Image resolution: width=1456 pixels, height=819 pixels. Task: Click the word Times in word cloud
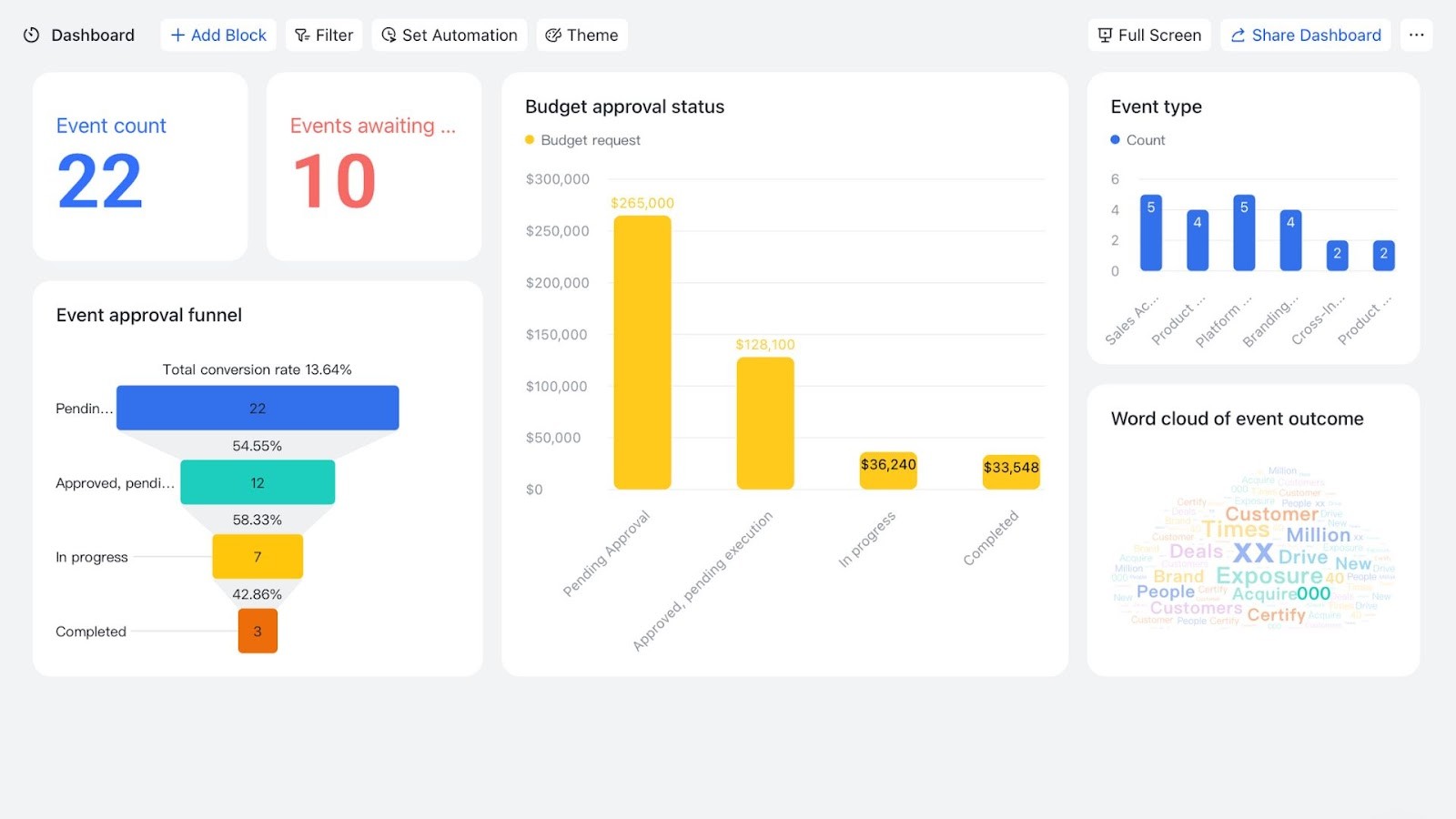[1236, 530]
